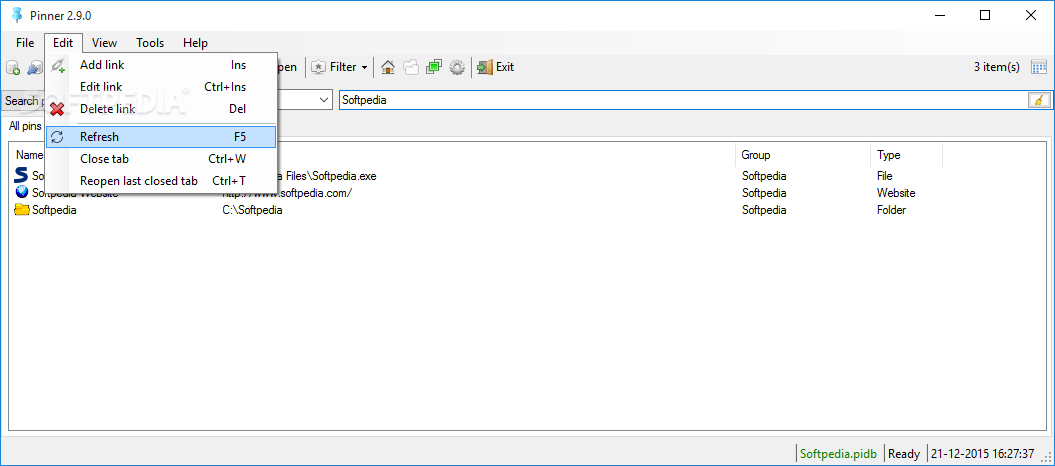This screenshot has height=466, width=1055.
Task: Click the File type cell
Action: 884,176
